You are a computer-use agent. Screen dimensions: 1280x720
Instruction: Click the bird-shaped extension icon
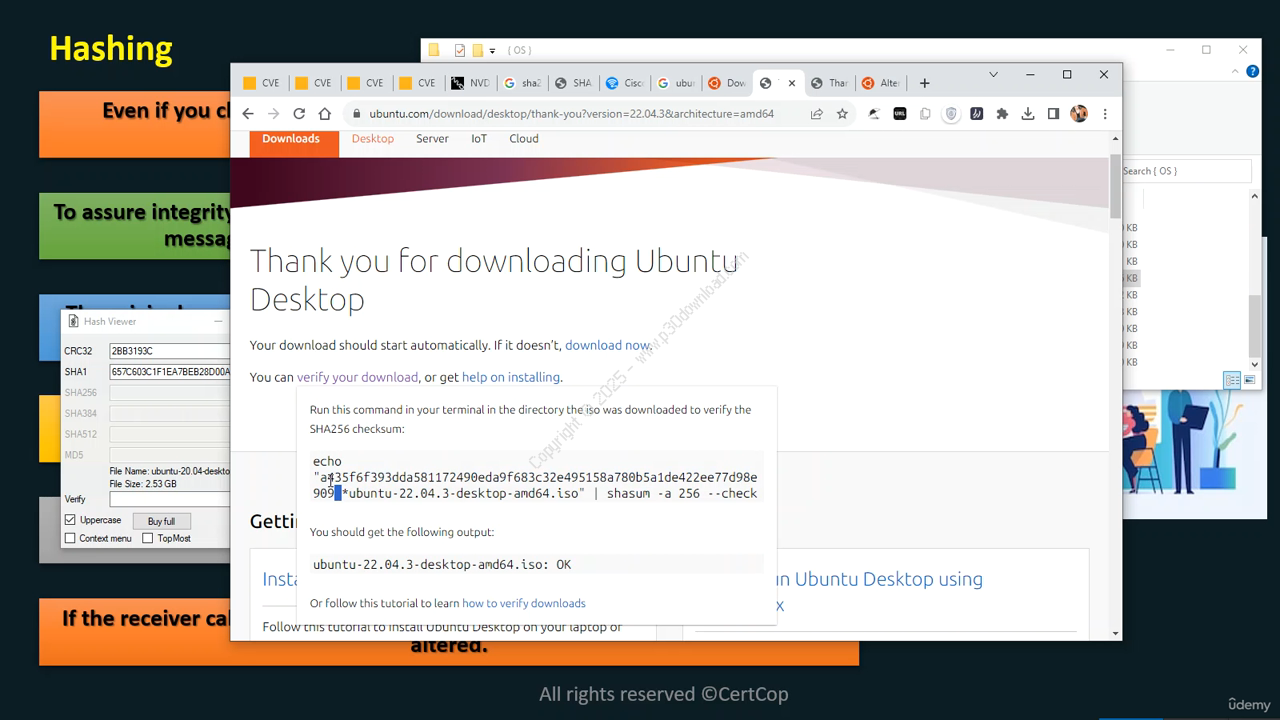(x=874, y=114)
